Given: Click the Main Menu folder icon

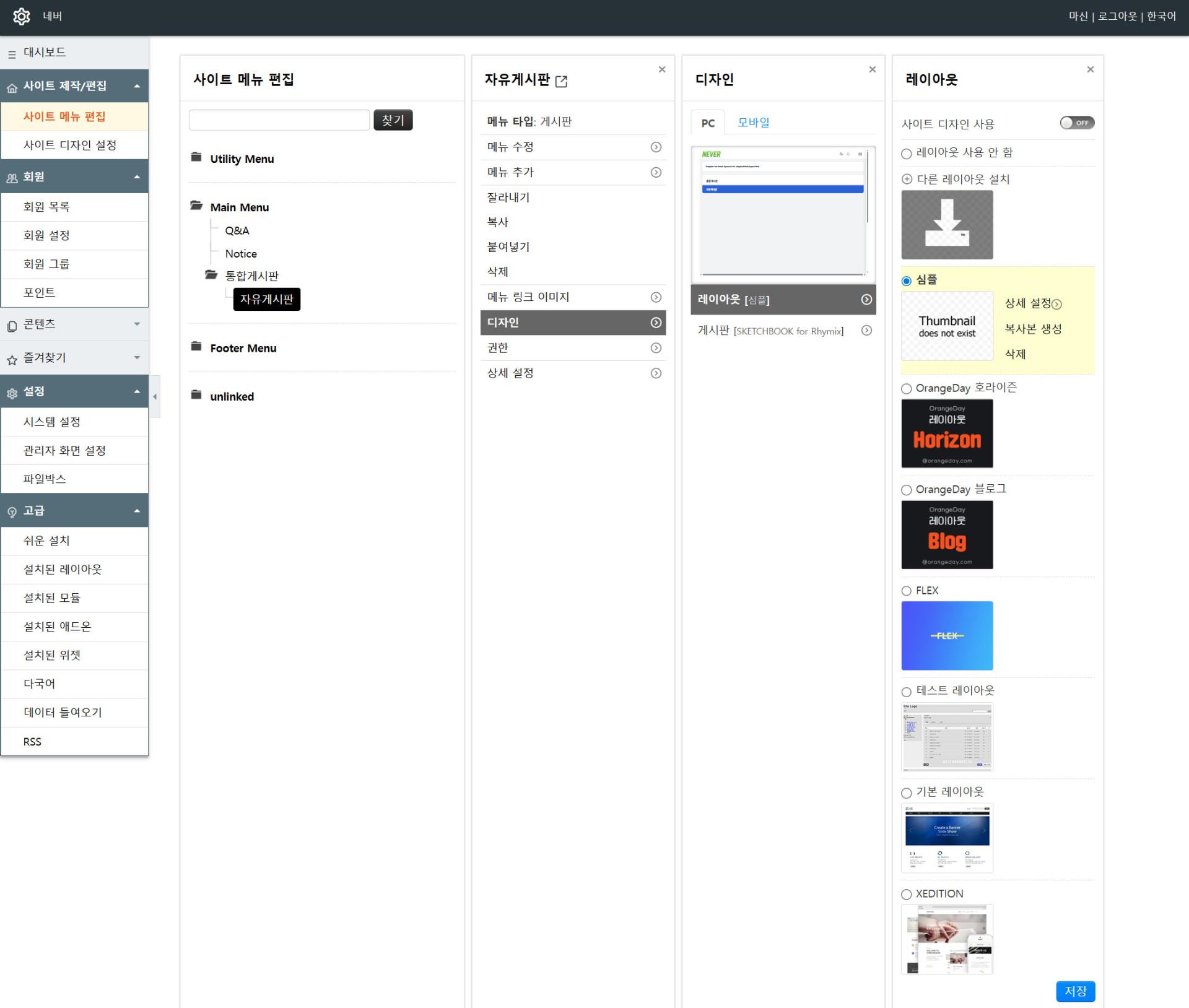Looking at the screenshot, I should [196, 206].
